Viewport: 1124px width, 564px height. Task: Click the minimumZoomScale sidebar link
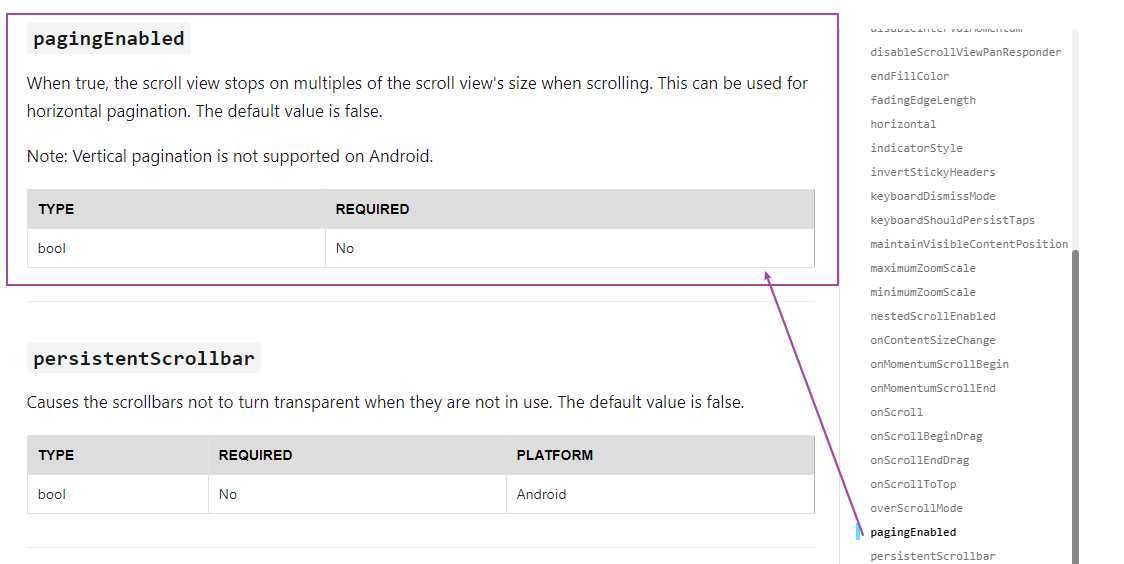[x=922, y=292]
